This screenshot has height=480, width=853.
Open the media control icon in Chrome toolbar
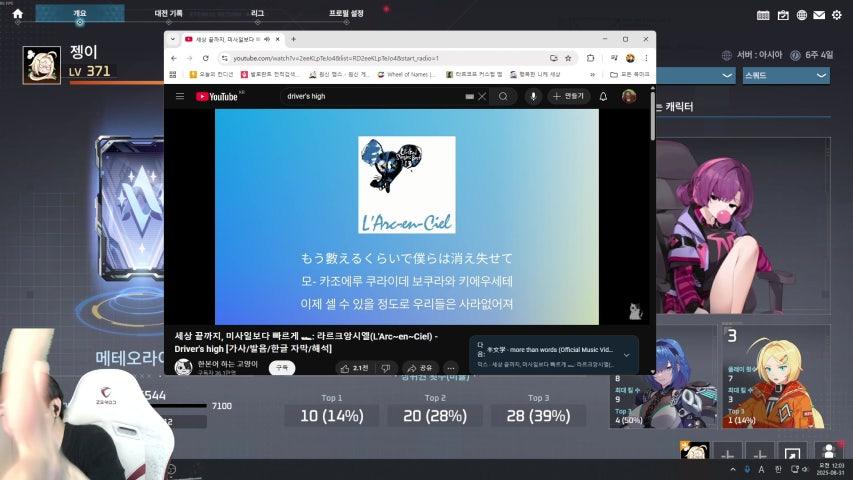pos(614,58)
